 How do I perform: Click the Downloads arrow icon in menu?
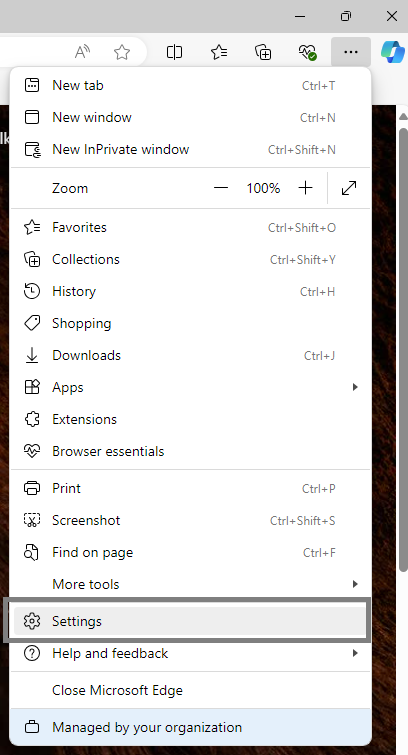32,355
